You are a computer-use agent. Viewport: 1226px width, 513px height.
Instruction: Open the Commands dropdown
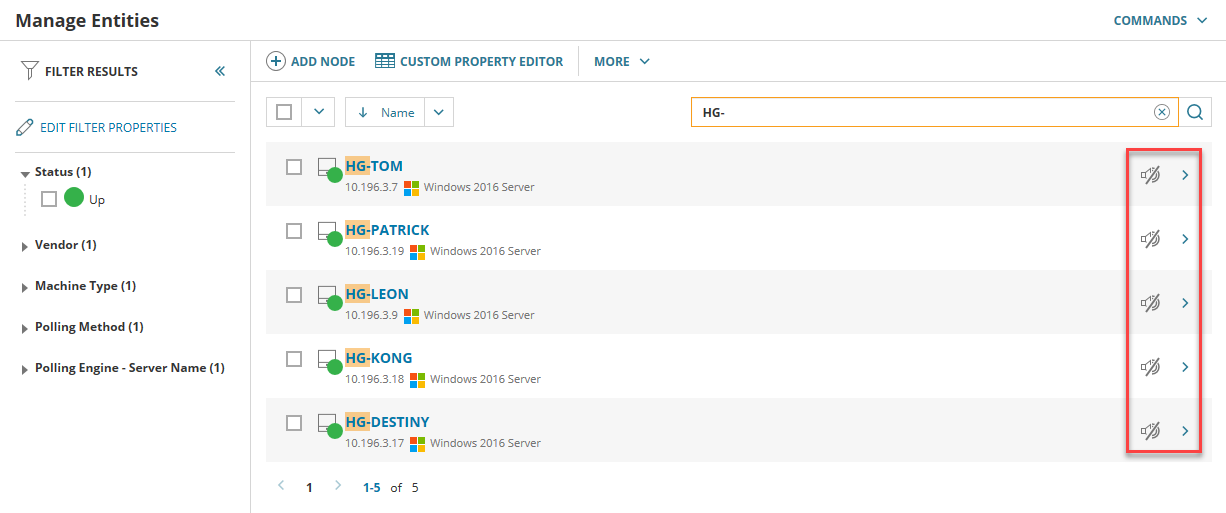[1161, 20]
